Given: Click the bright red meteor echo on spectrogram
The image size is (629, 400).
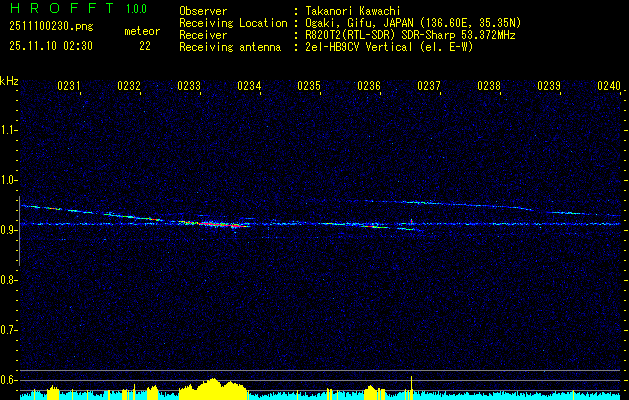Looking at the screenshot, I should (x=222, y=225).
